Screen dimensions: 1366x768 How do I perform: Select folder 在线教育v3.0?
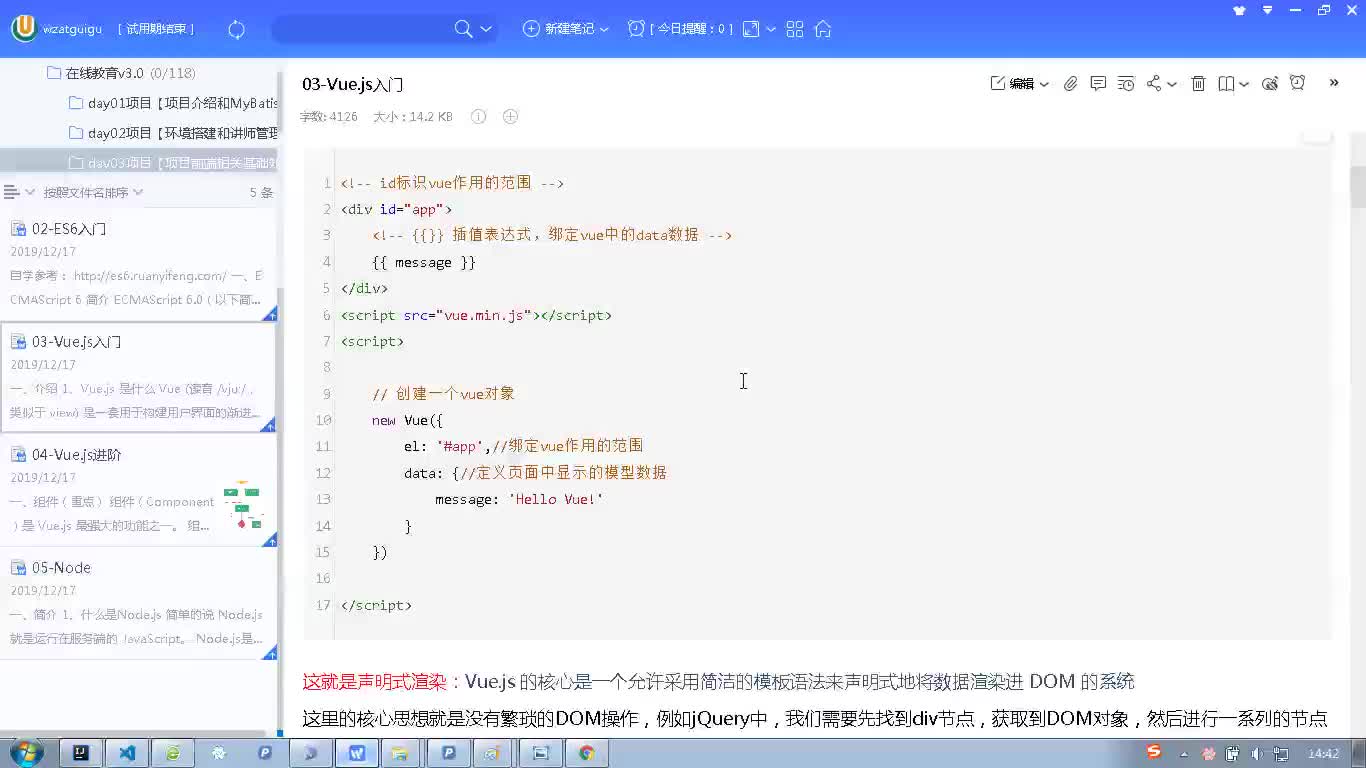point(104,73)
